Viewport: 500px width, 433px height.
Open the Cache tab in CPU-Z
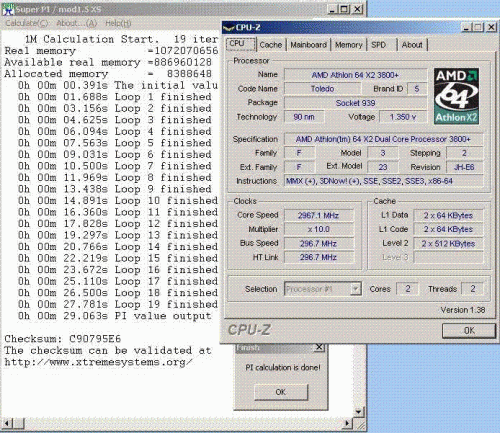pos(271,45)
